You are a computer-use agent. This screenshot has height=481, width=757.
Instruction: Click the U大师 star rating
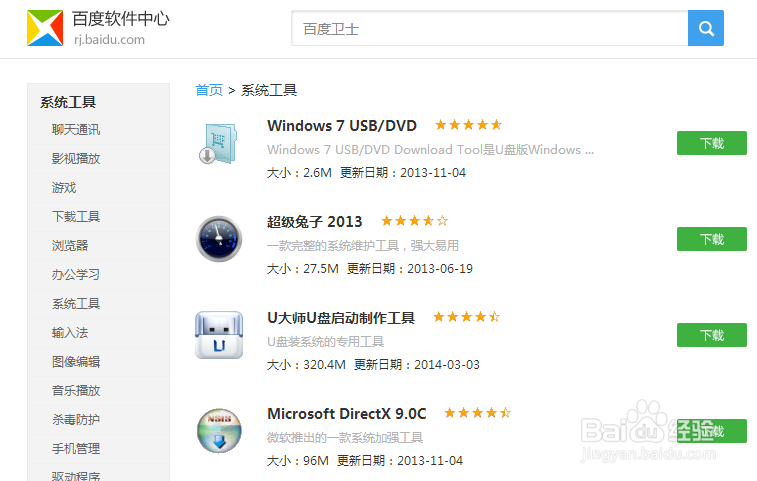pyautogui.click(x=466, y=317)
